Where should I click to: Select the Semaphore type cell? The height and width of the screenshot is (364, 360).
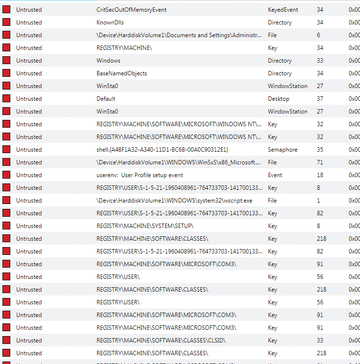[x=282, y=150]
